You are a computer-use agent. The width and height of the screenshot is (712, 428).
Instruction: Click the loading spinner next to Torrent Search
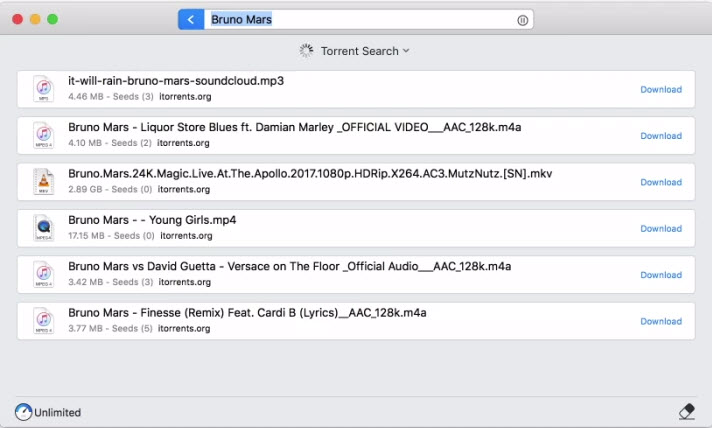click(307, 51)
